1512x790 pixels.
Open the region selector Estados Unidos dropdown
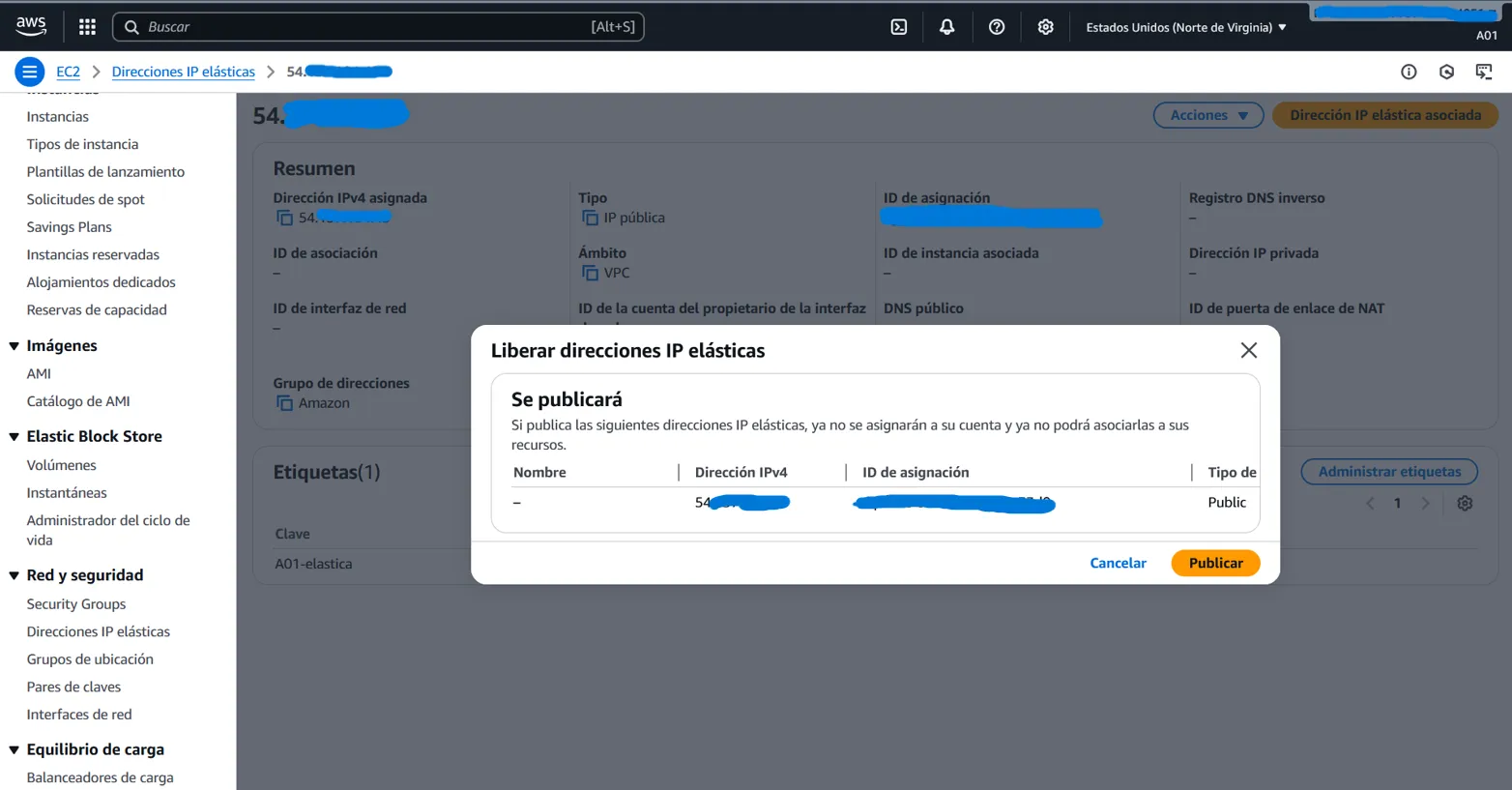coord(1185,27)
